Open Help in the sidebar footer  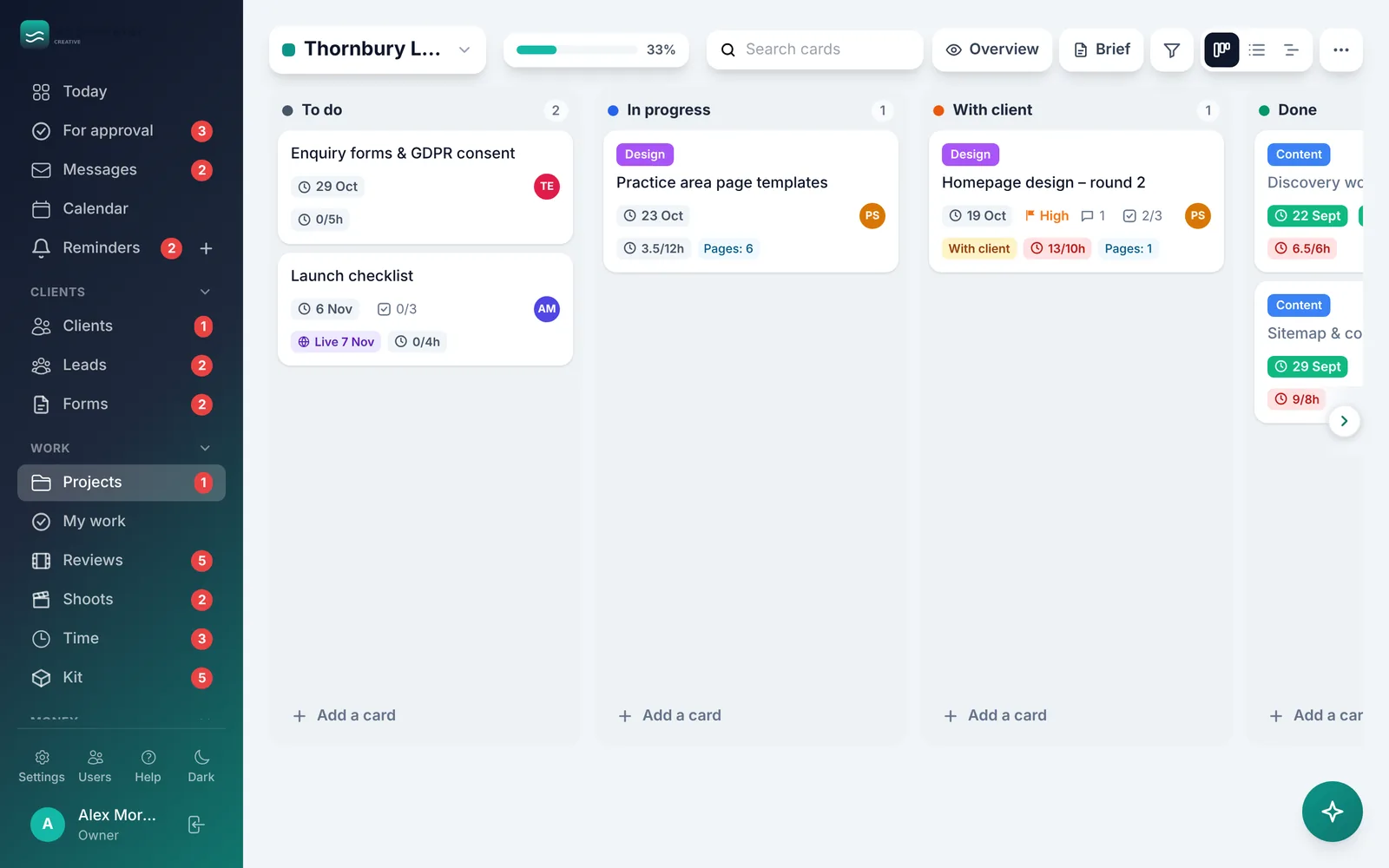pos(148,766)
